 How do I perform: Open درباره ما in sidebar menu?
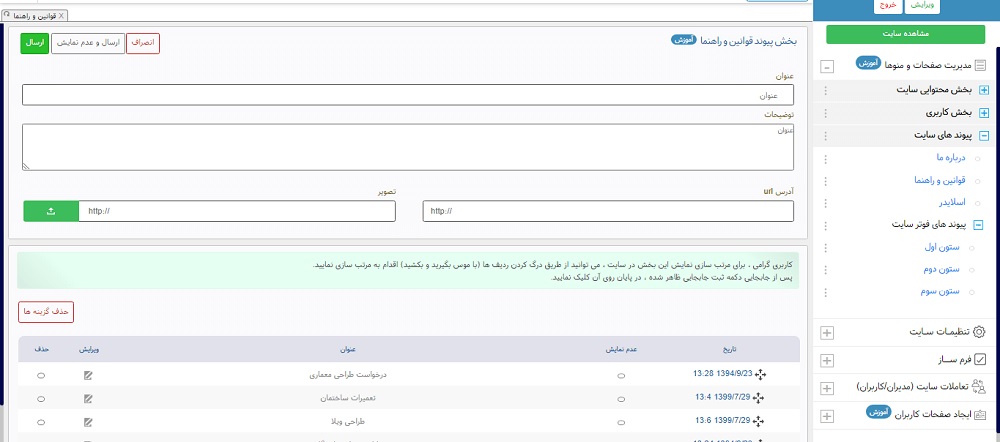(942, 158)
